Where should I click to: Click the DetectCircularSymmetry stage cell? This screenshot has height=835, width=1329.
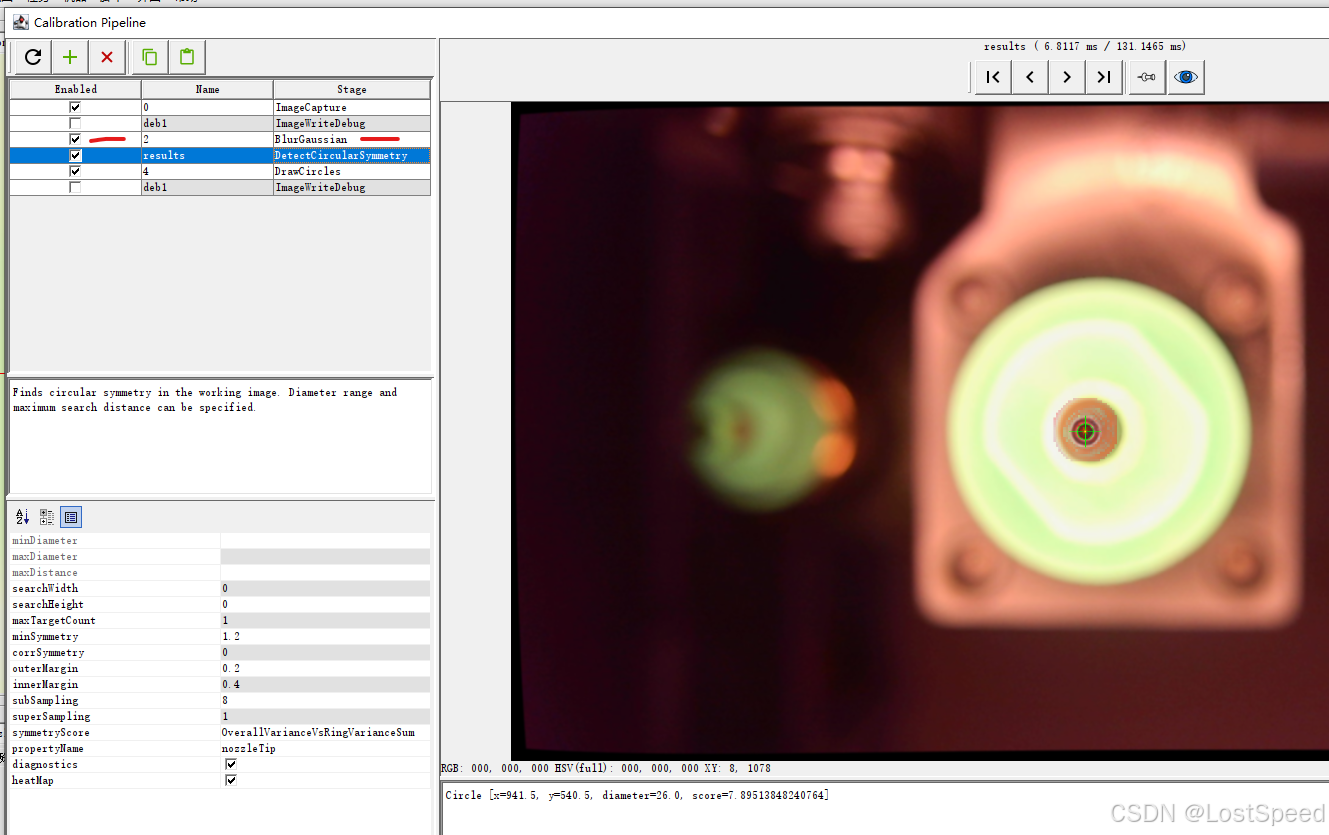pos(352,155)
